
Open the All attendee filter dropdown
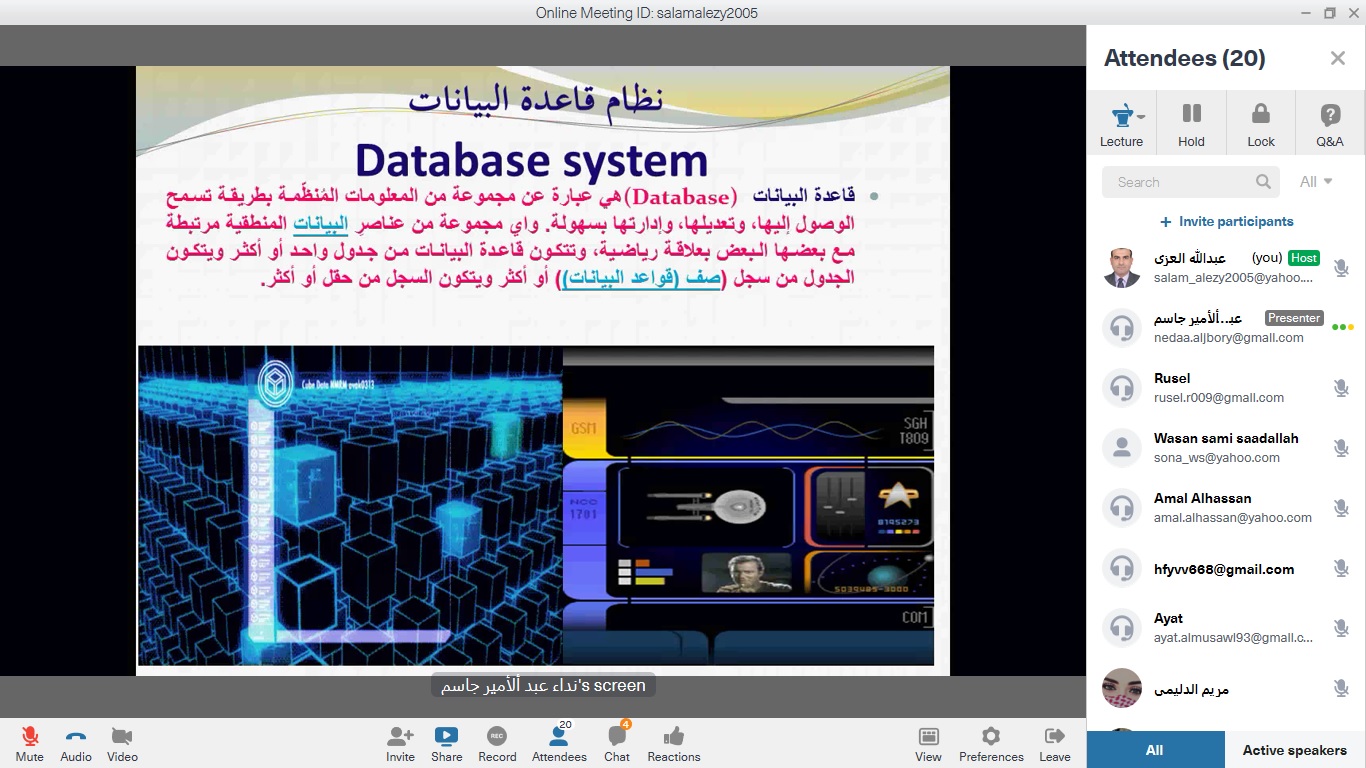(x=1316, y=182)
